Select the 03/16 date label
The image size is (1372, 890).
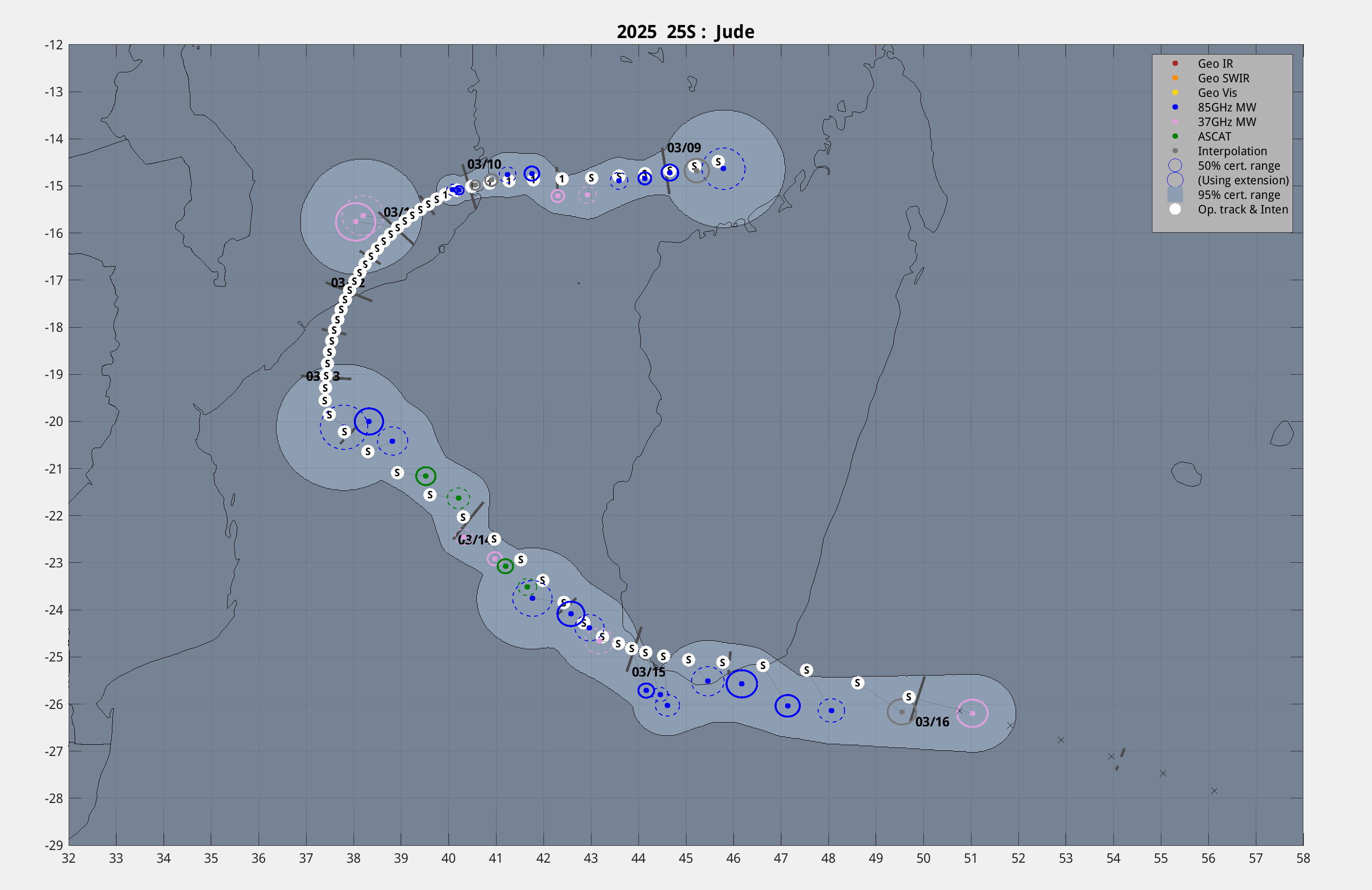(x=932, y=722)
